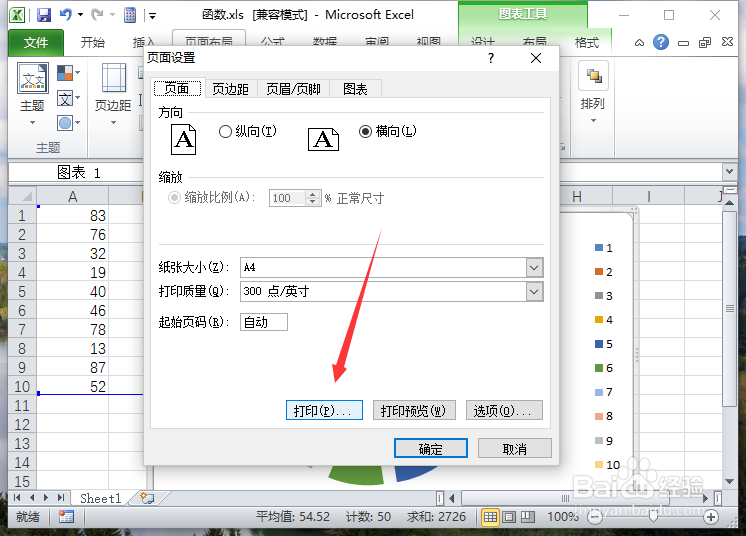Click the First page number (起始页码) field
The image size is (746, 536).
point(264,322)
